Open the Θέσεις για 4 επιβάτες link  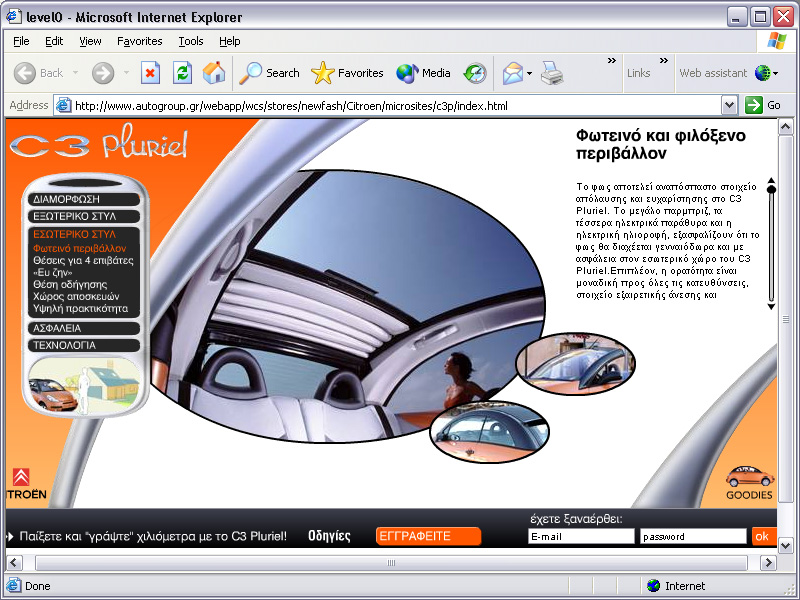pos(83,260)
